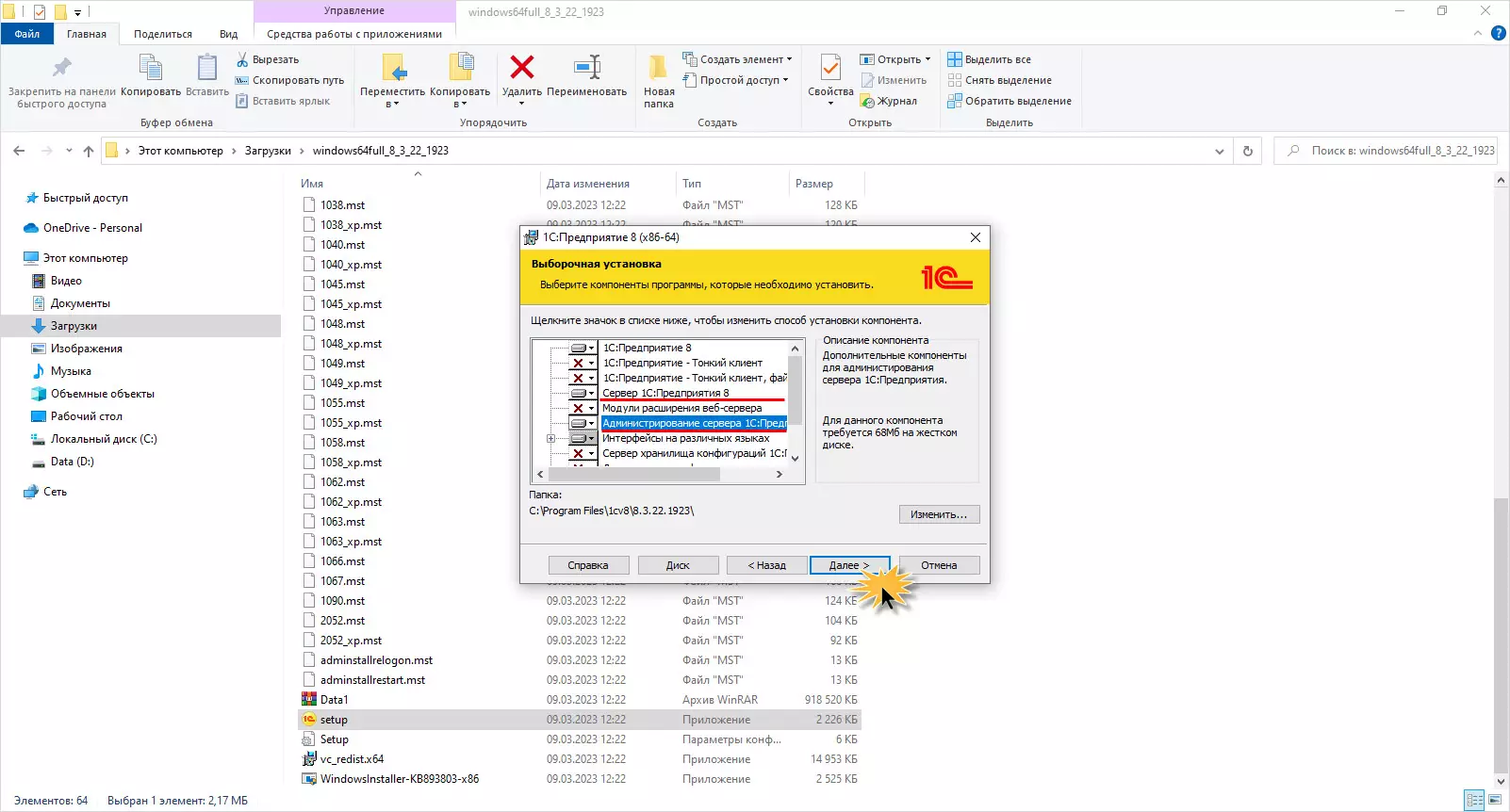Select the WindowsInstaller-KB893803-x86 file

coord(399,779)
